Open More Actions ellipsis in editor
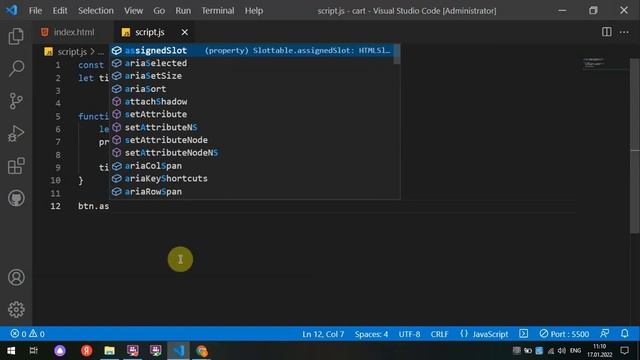Image resolution: width=640 pixels, height=360 pixels. [624, 32]
